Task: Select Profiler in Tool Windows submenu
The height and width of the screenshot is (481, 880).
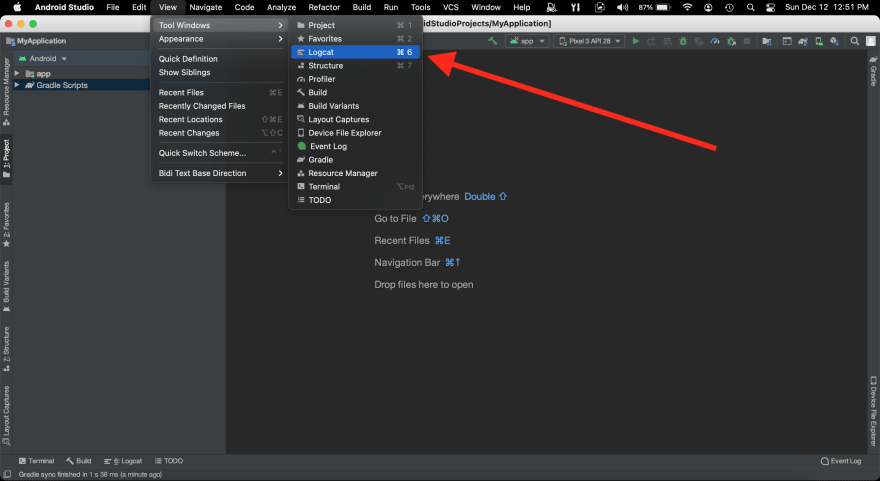Action: click(x=355, y=79)
